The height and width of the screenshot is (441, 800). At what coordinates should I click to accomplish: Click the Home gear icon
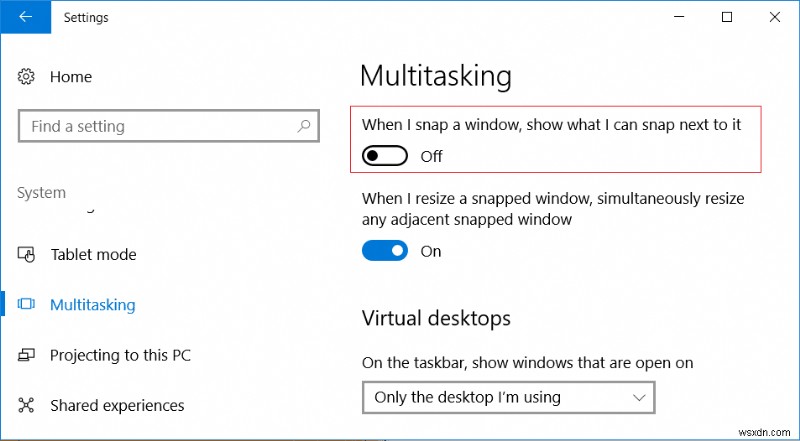pyautogui.click(x=27, y=77)
